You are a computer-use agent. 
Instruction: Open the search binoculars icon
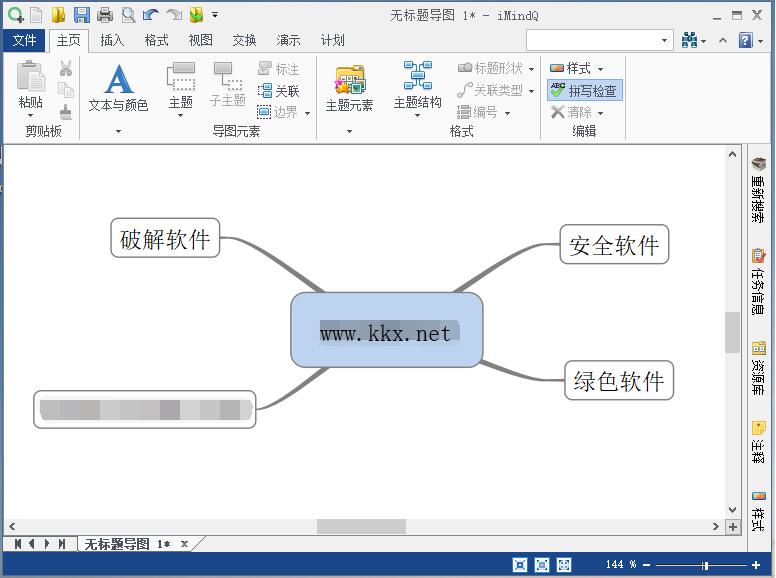click(x=689, y=40)
